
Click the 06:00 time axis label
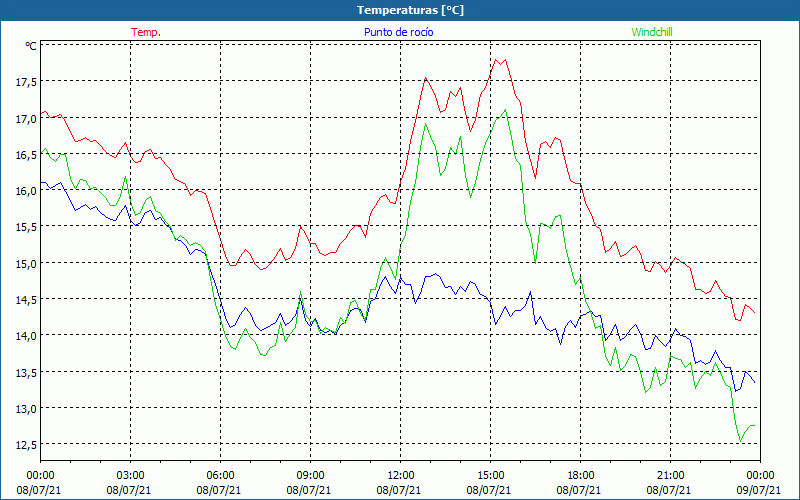coord(220,475)
